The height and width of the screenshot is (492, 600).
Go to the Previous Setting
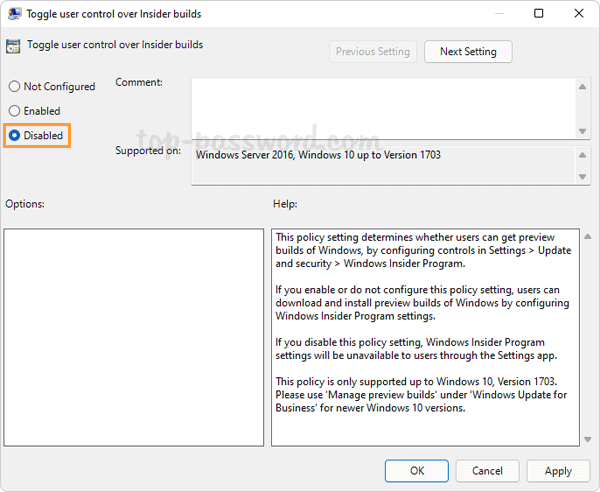pyautogui.click(x=373, y=51)
